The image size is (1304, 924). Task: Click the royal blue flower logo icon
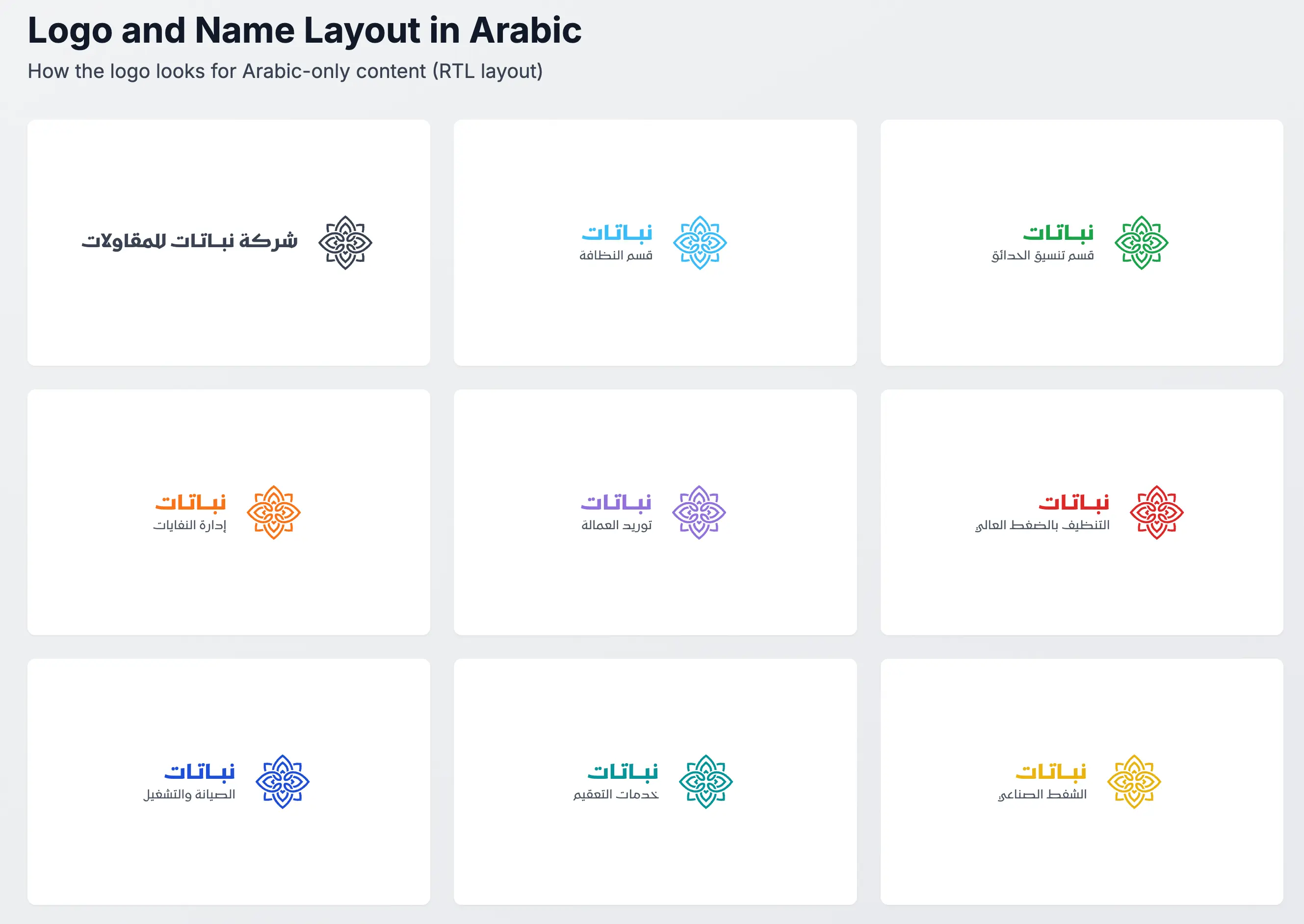tap(282, 781)
